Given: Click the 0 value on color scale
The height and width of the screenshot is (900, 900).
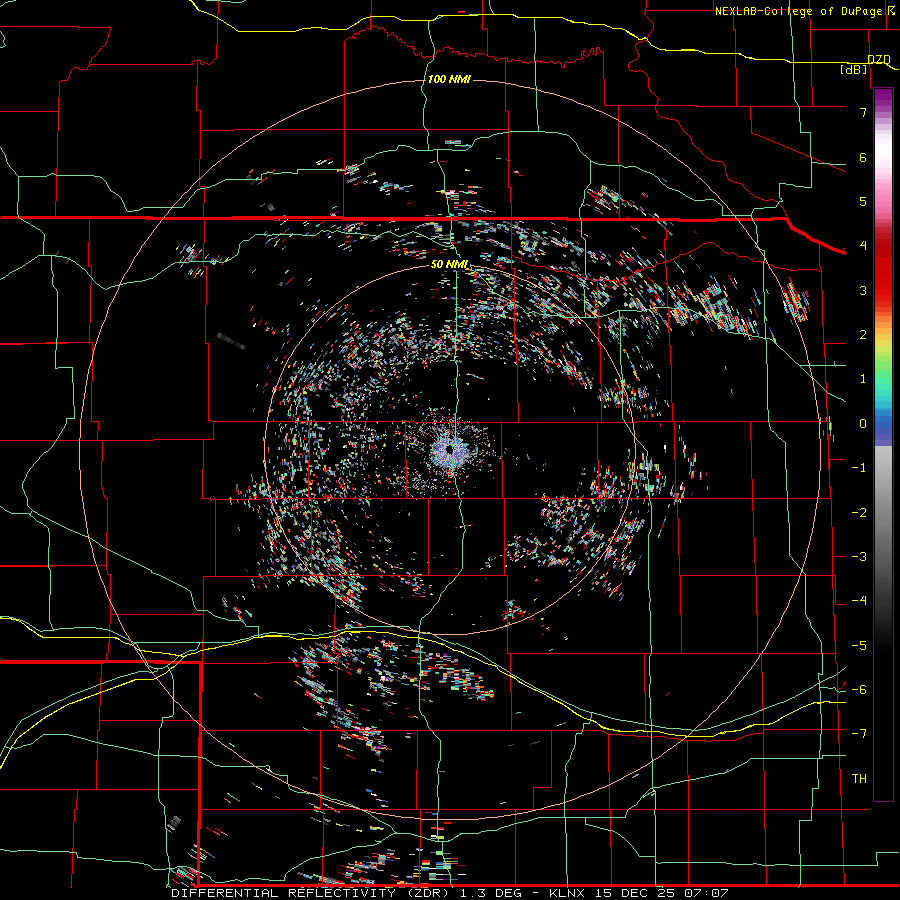Looking at the screenshot, I should pos(863,424).
